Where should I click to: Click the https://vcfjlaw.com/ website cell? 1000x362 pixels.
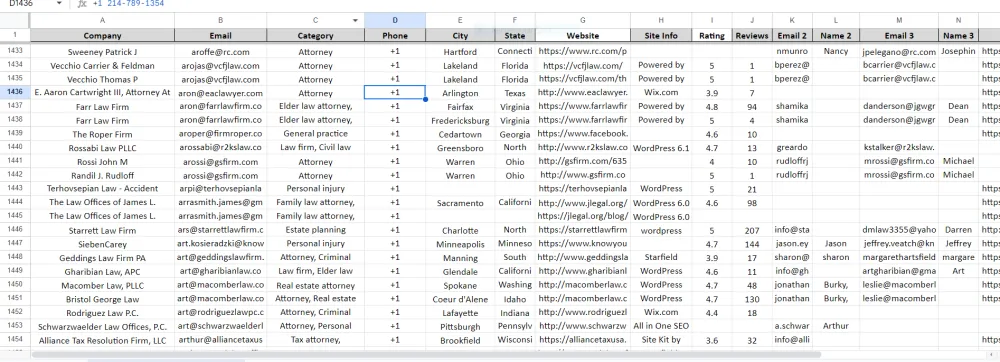pos(583,66)
